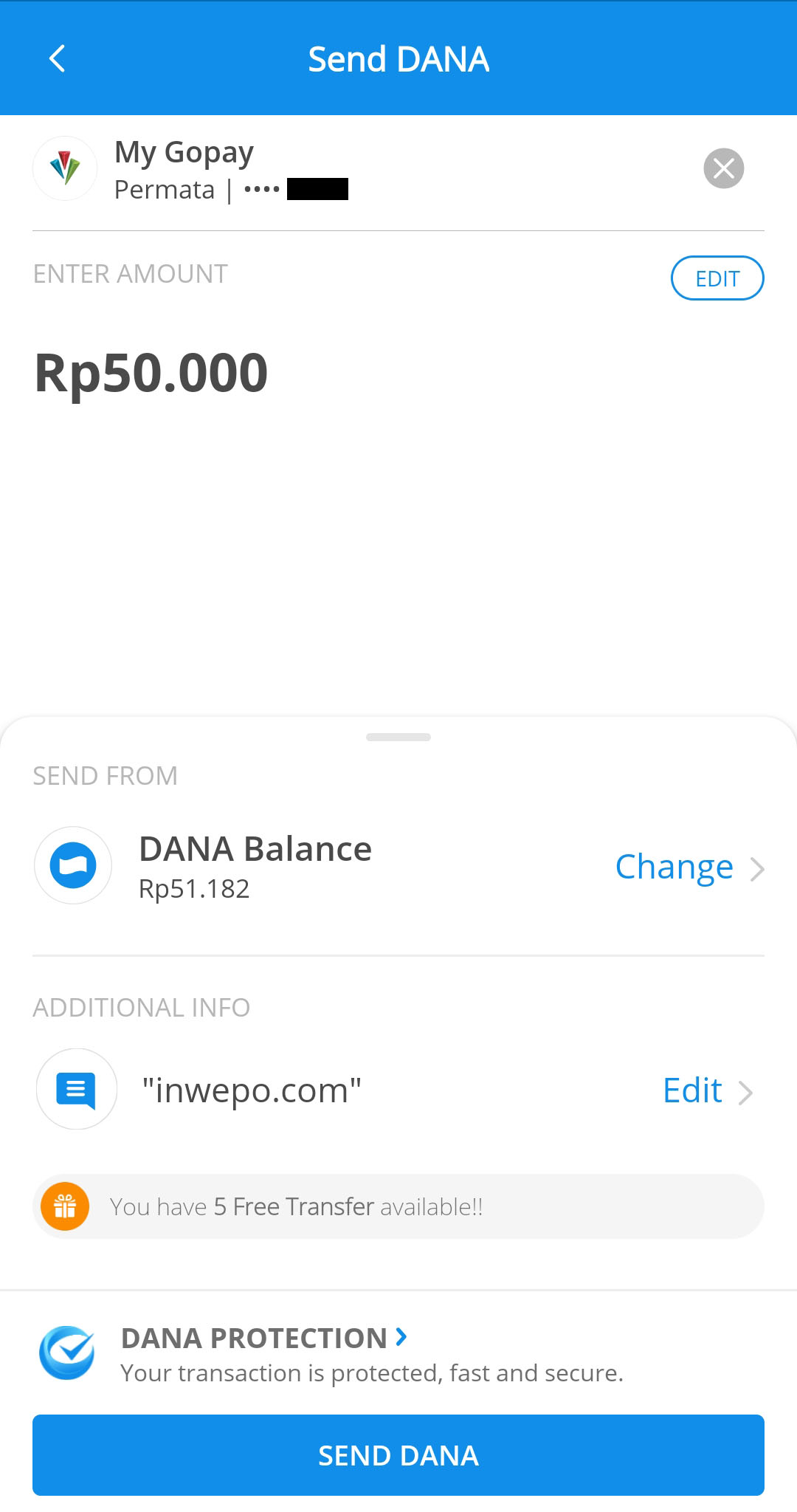The height and width of the screenshot is (1512, 797).
Task: Tap the back arrow in header
Action: coord(57,58)
